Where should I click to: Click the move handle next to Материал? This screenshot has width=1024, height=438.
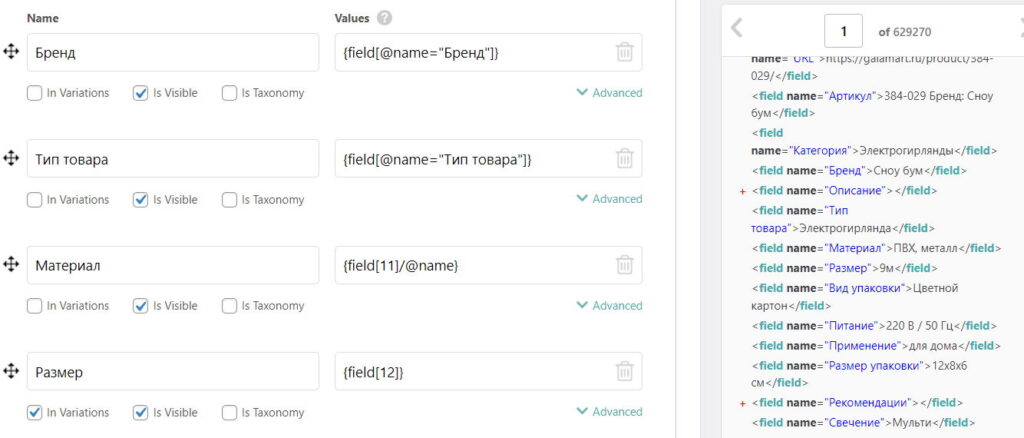(12, 265)
